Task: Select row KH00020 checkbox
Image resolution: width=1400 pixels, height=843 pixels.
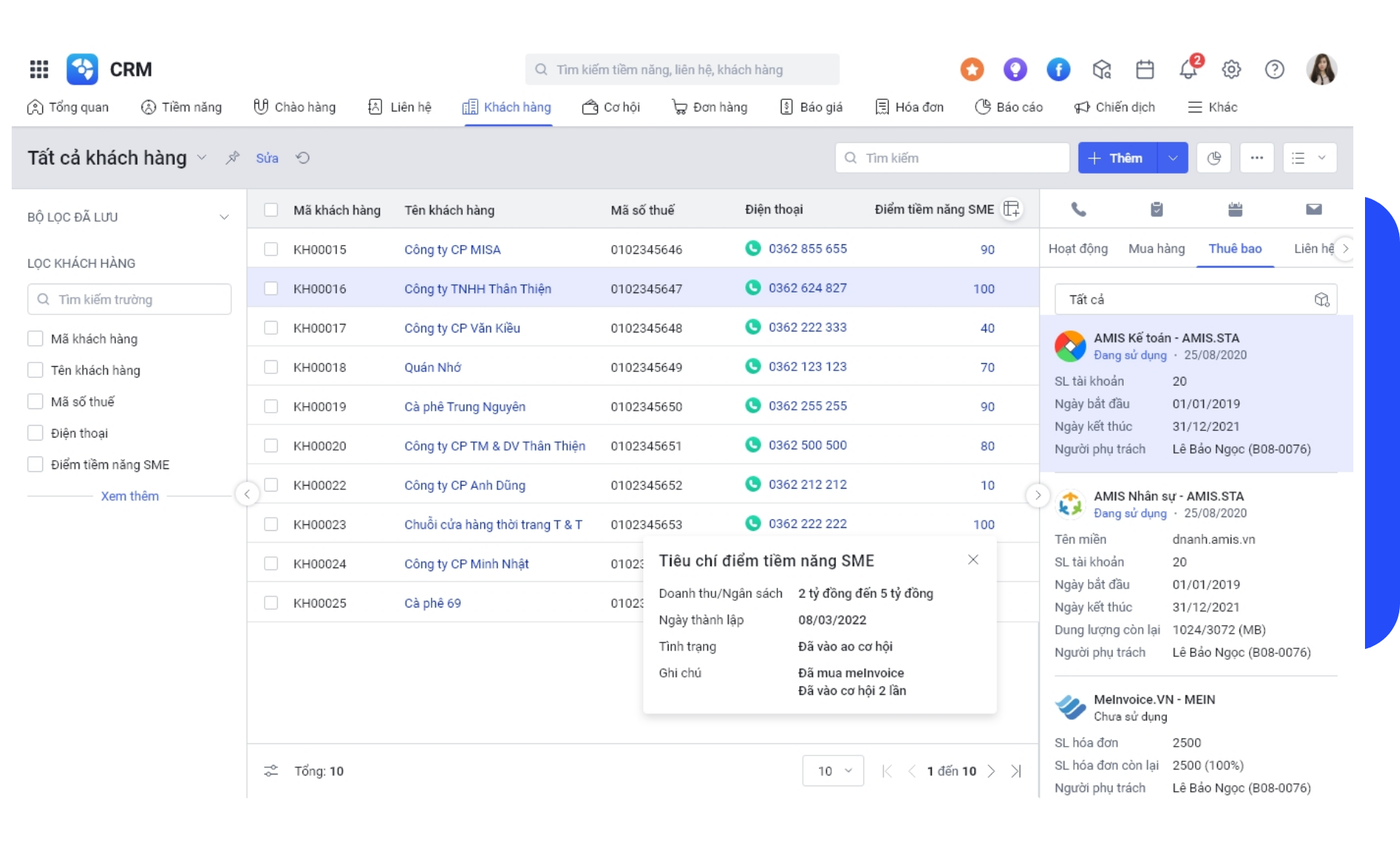Action: click(x=271, y=446)
